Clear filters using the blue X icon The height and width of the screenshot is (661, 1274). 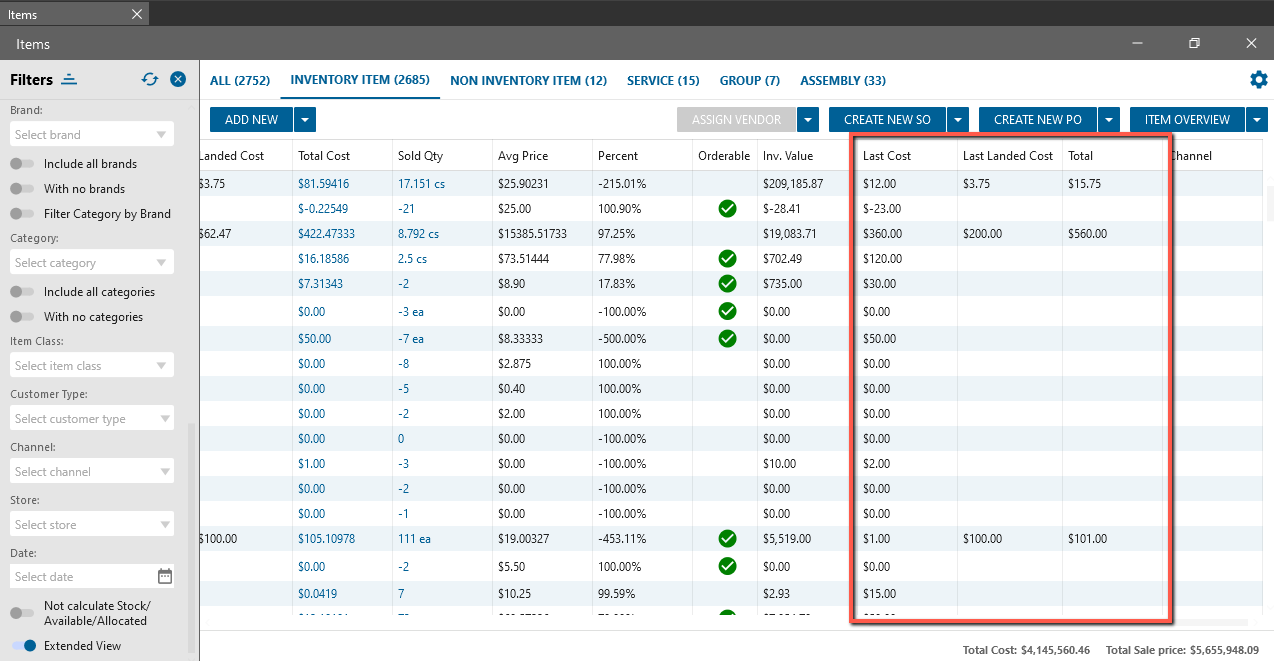click(x=177, y=79)
